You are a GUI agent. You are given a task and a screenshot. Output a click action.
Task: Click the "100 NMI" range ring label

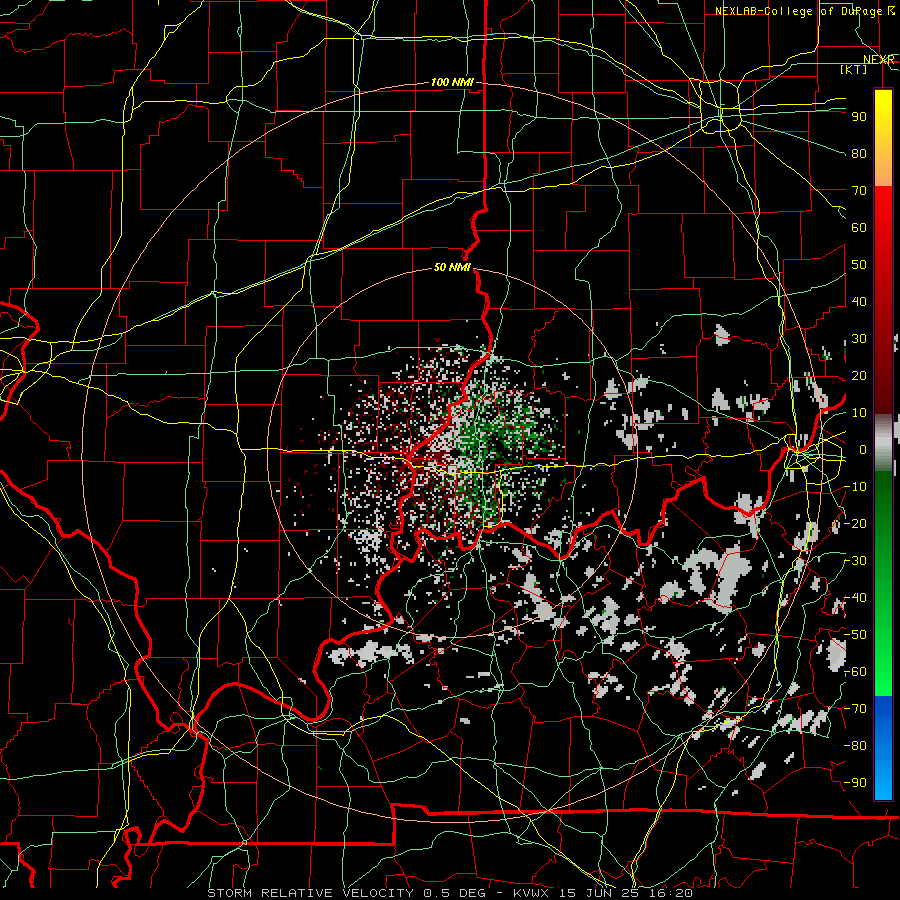tap(452, 83)
